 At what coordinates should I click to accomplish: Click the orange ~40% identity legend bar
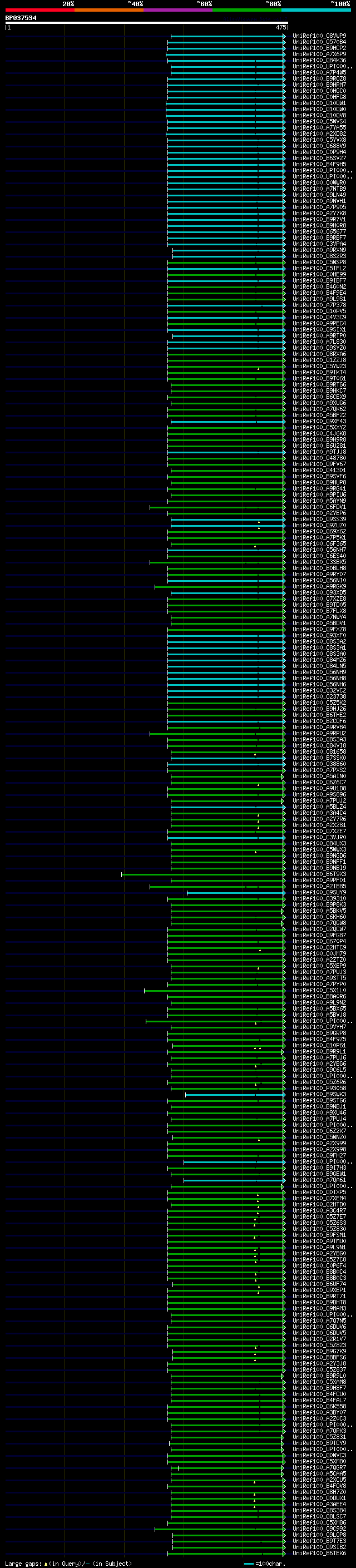(109, 10)
